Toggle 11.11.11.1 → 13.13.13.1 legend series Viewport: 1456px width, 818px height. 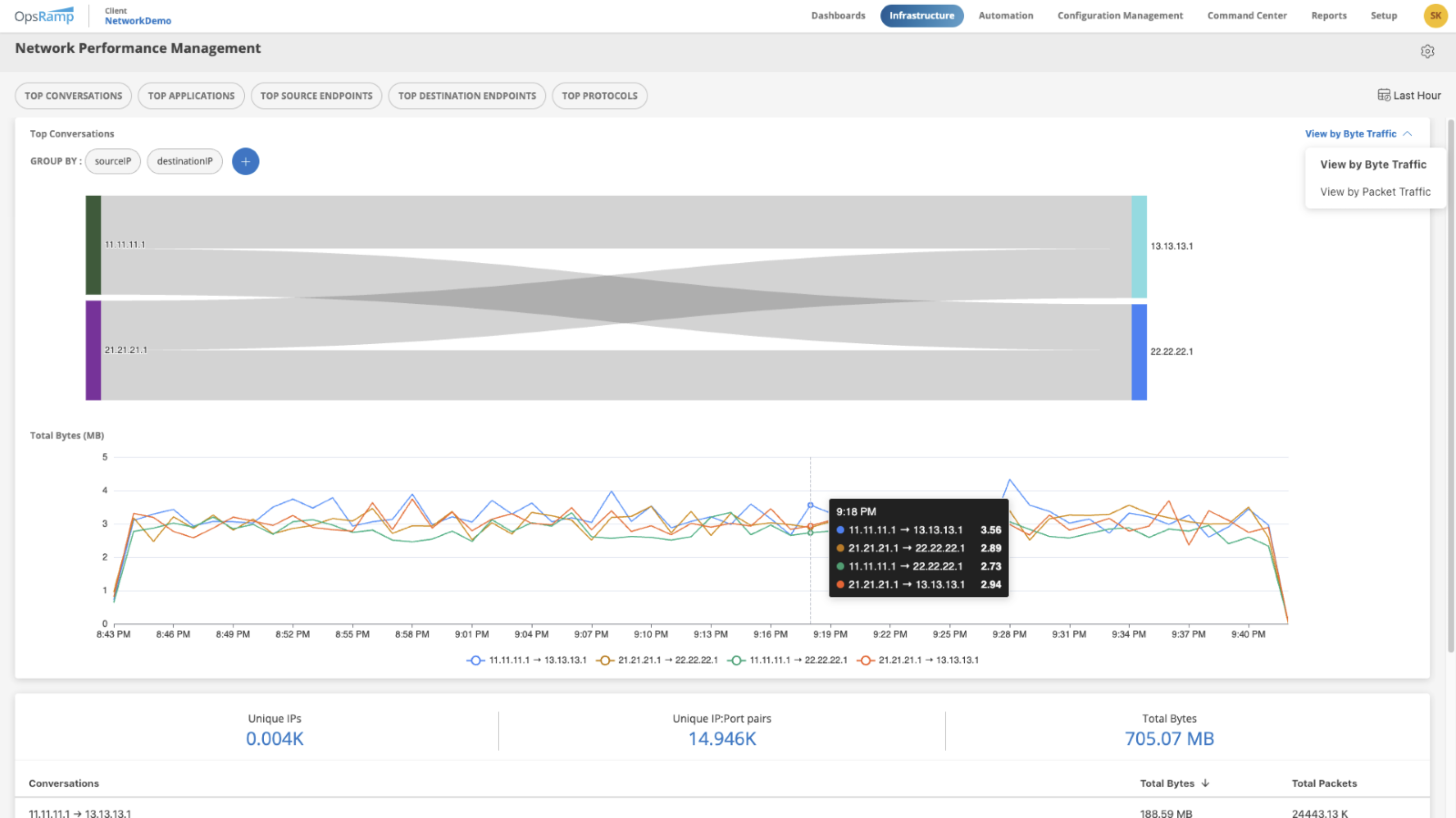(x=527, y=660)
